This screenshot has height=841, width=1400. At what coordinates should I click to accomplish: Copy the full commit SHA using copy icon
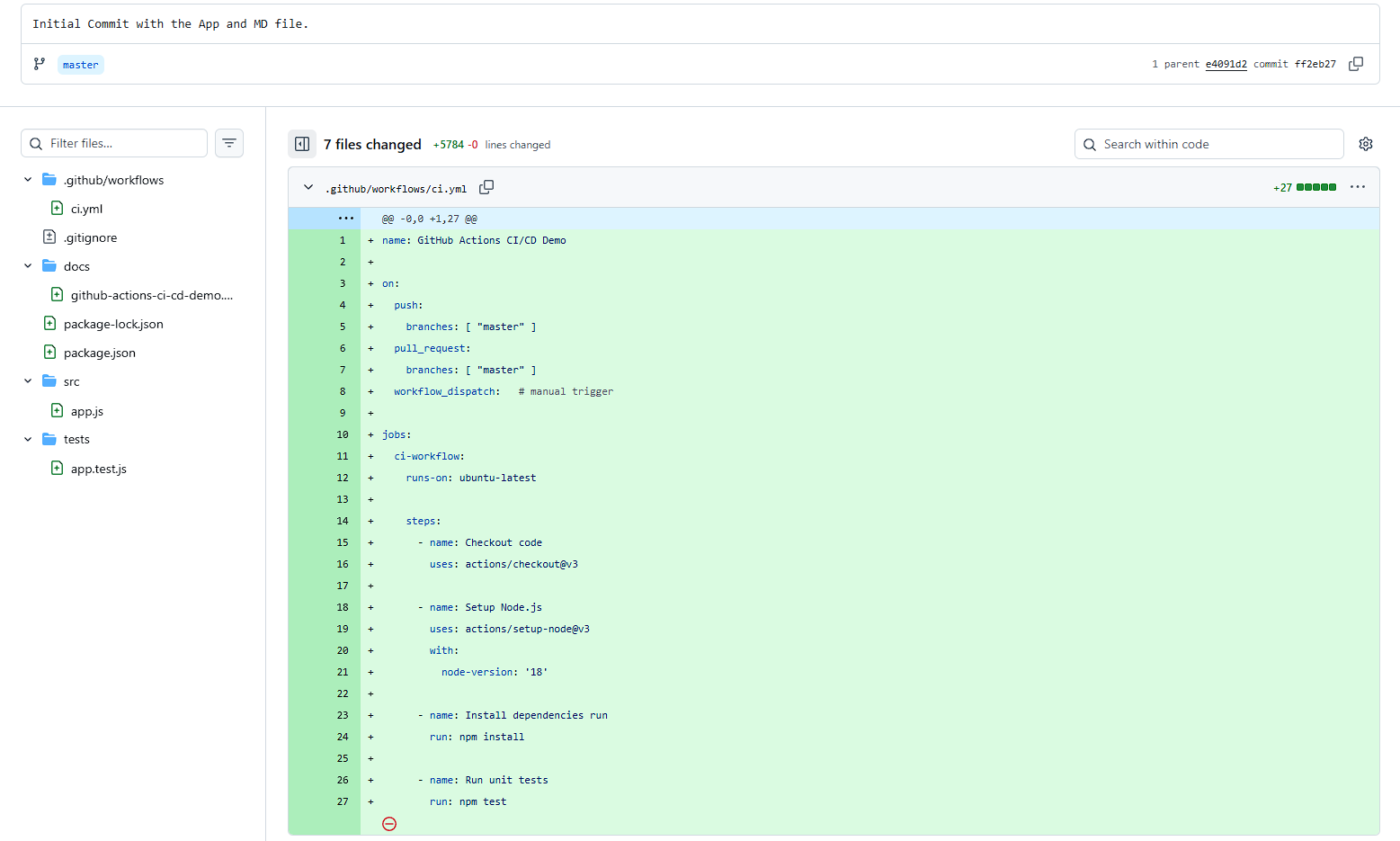point(1356,64)
